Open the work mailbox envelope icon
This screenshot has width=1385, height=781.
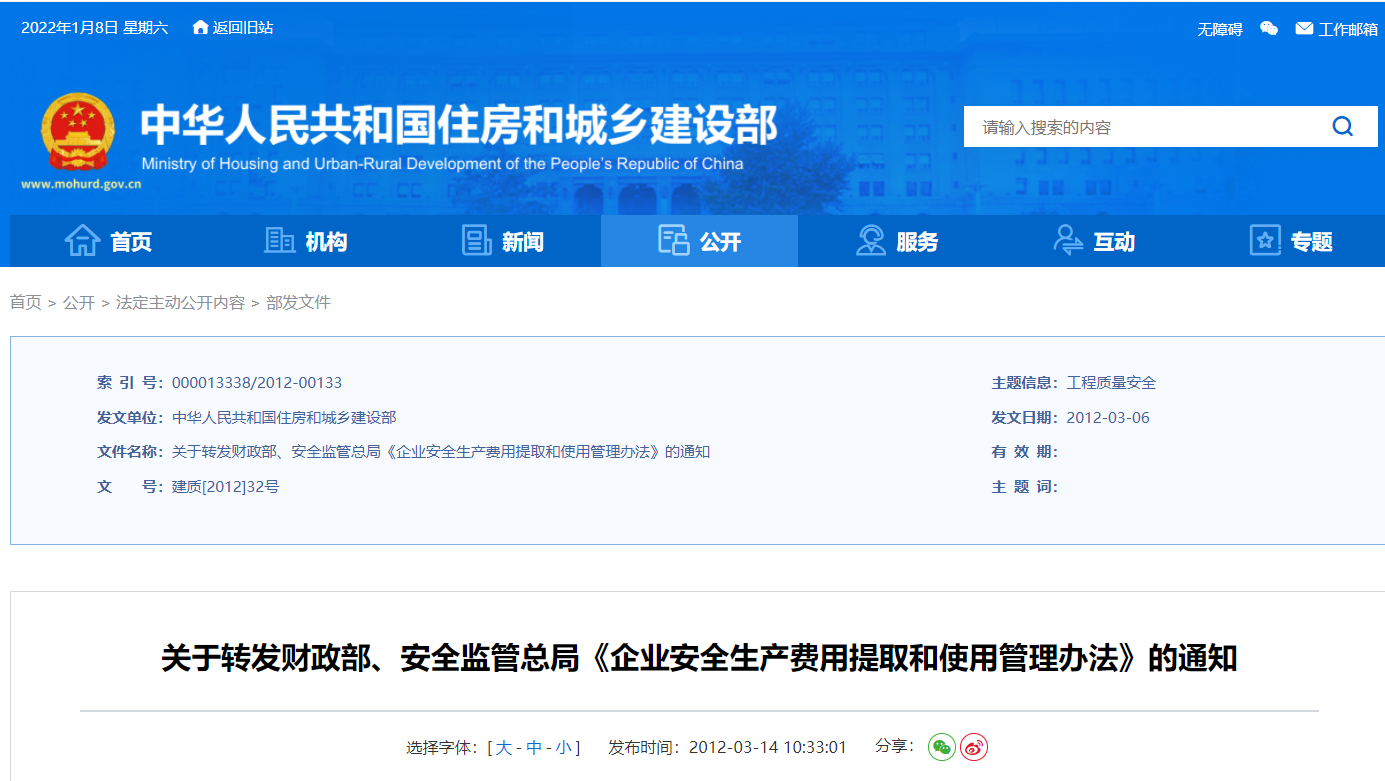click(x=1304, y=28)
